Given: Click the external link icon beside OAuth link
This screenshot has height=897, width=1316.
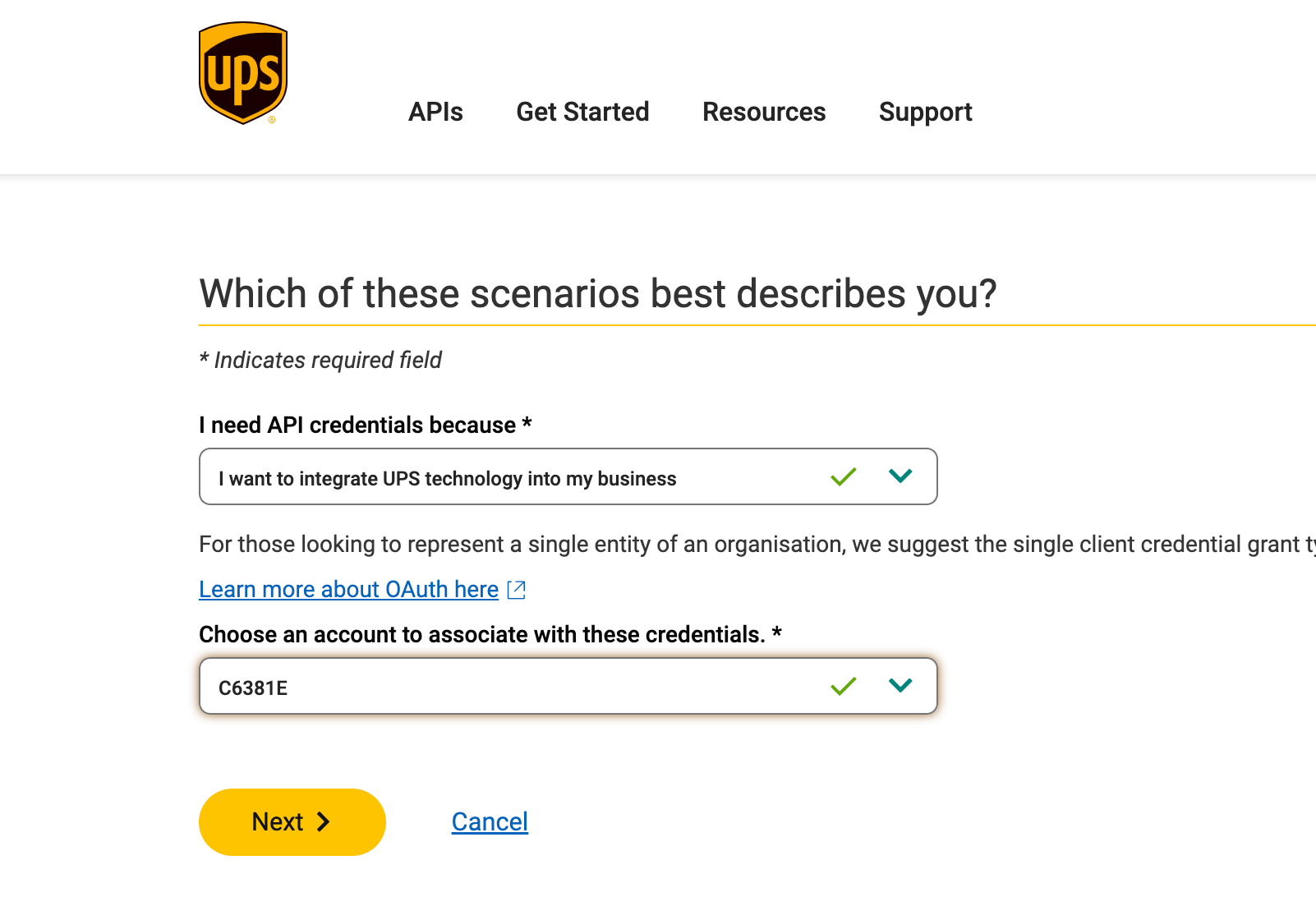Looking at the screenshot, I should coord(517,590).
